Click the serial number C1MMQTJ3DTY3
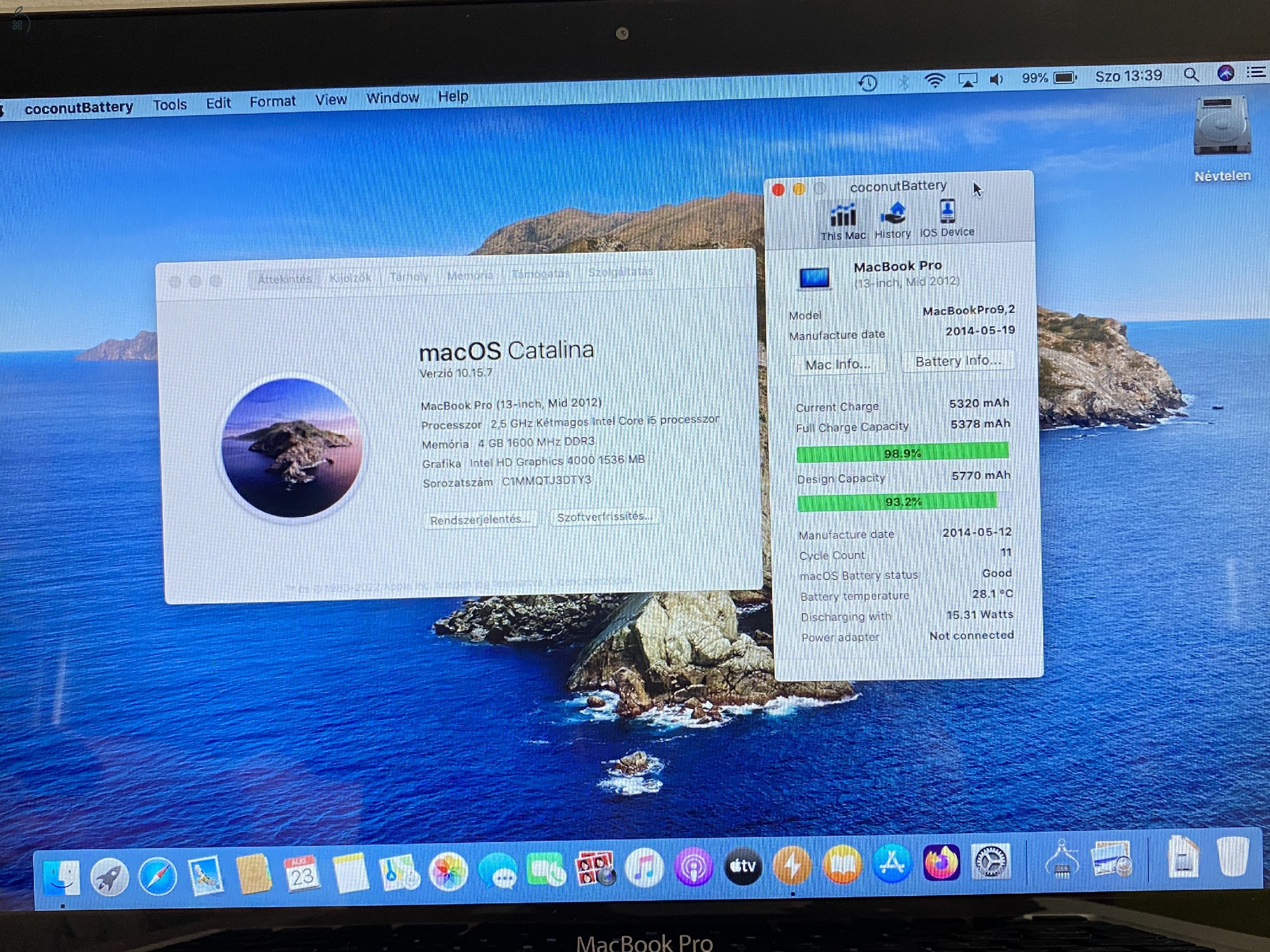Image resolution: width=1270 pixels, height=952 pixels. click(547, 481)
